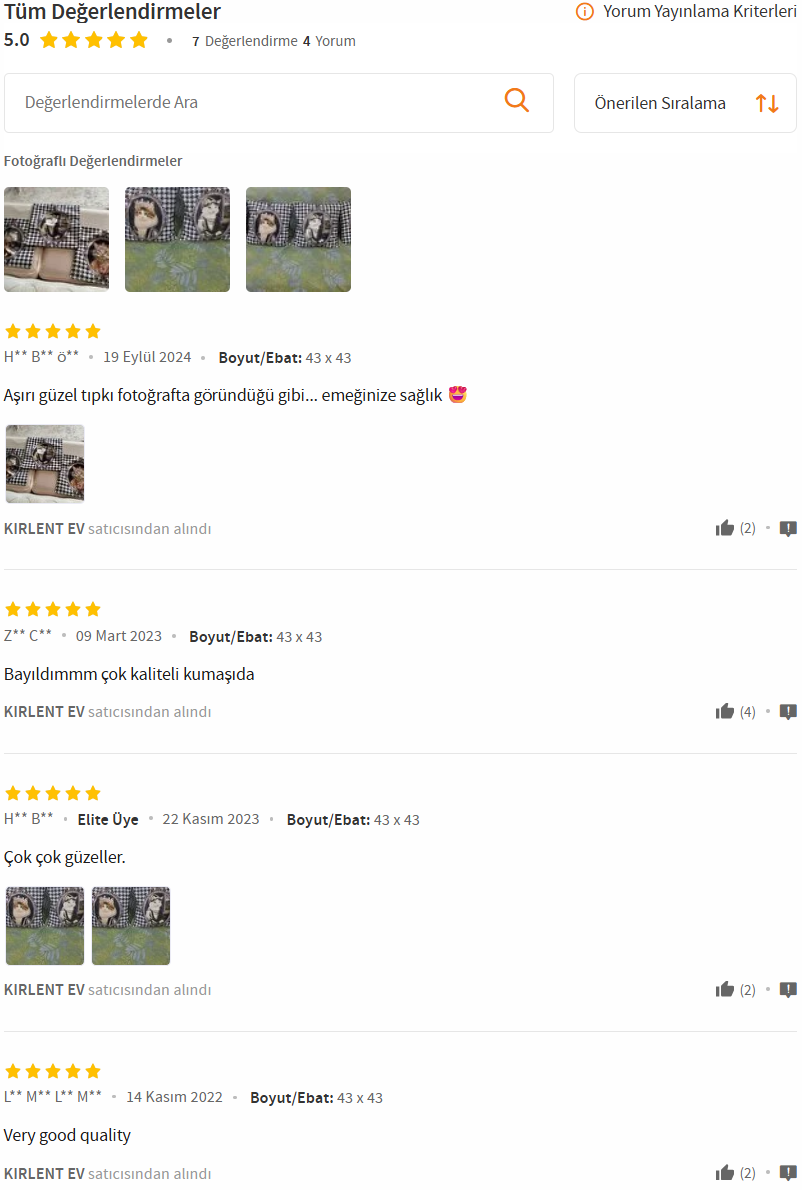Like the Very good quality review

[725, 1173]
